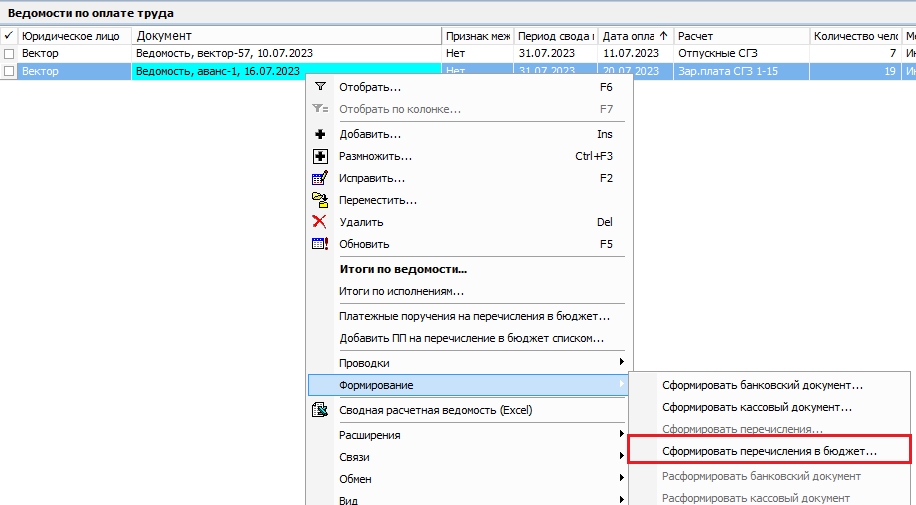Click the duplicate icon beside Размножить
Screen dimensions: 916x505
coord(320,156)
